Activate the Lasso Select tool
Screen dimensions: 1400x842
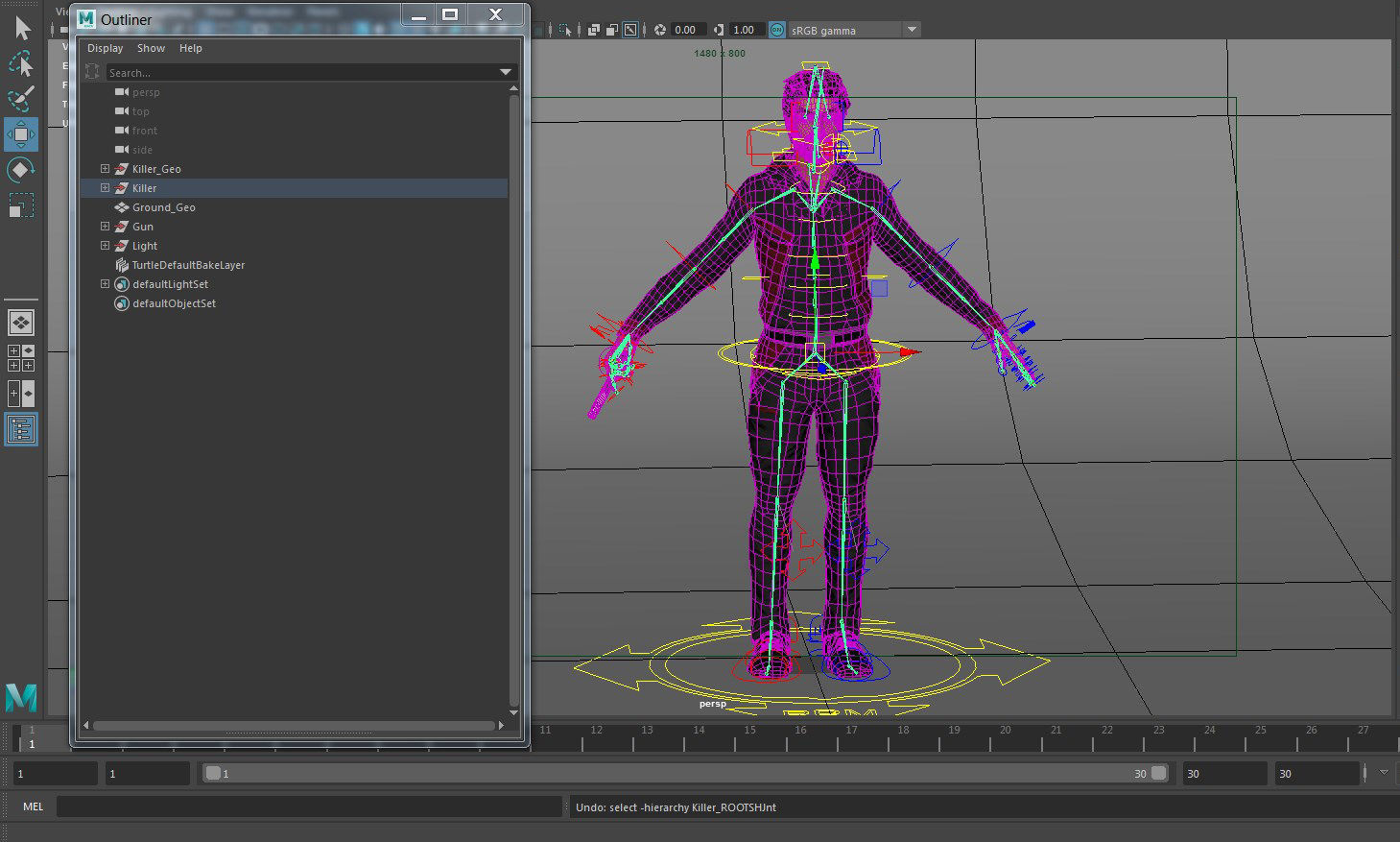pyautogui.click(x=21, y=63)
